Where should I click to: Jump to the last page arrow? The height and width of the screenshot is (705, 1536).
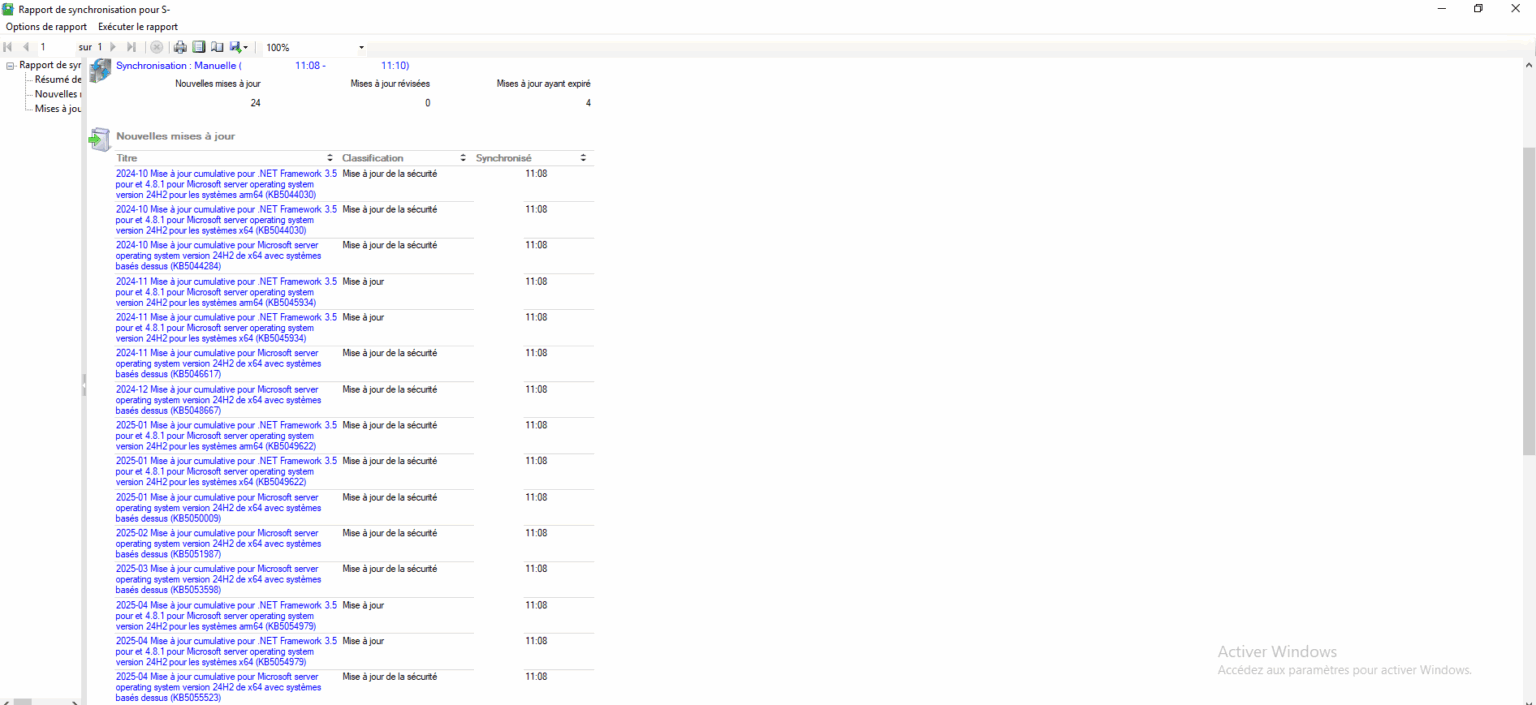point(131,47)
